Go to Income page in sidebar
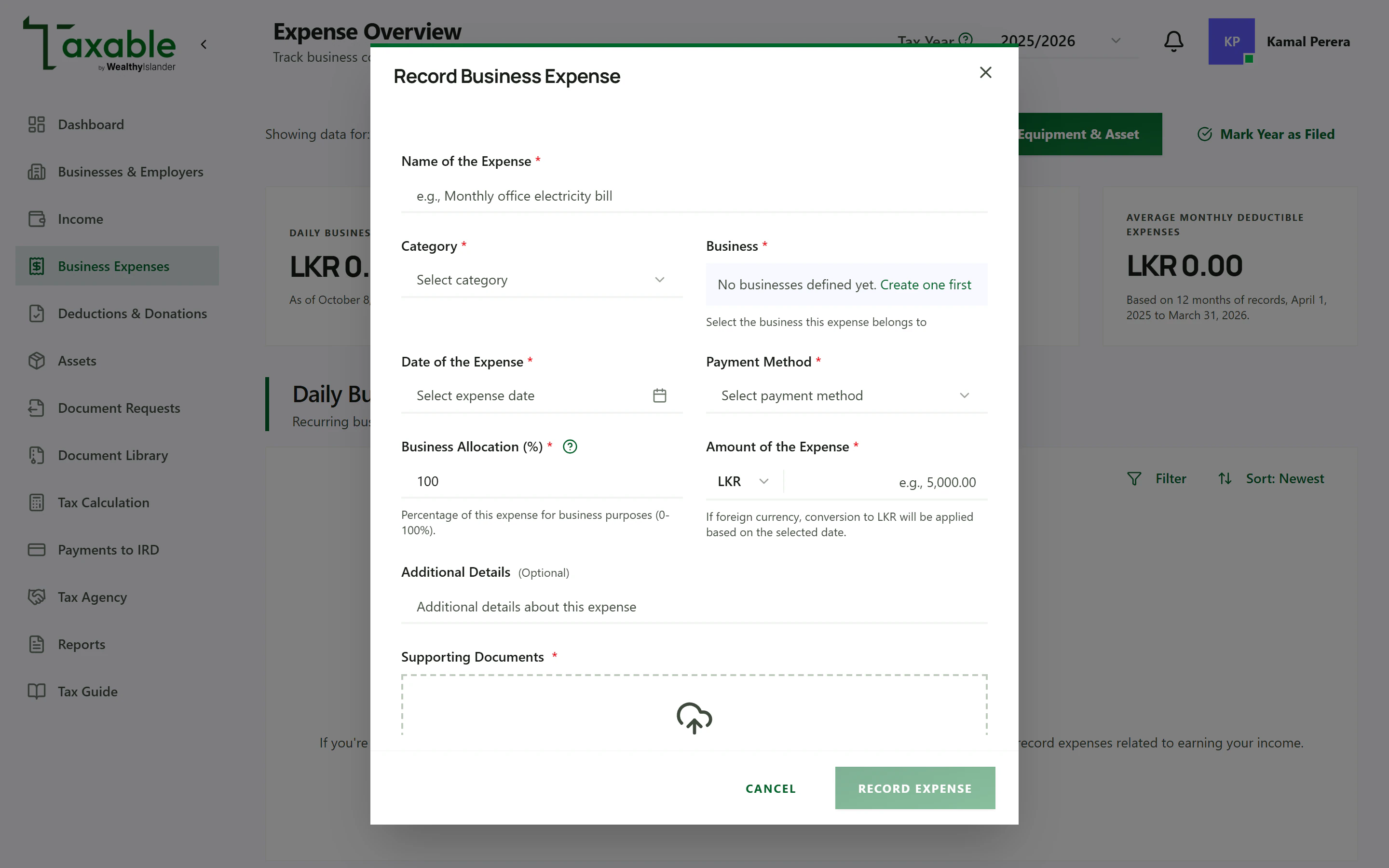This screenshot has height=868, width=1389. coord(117,219)
